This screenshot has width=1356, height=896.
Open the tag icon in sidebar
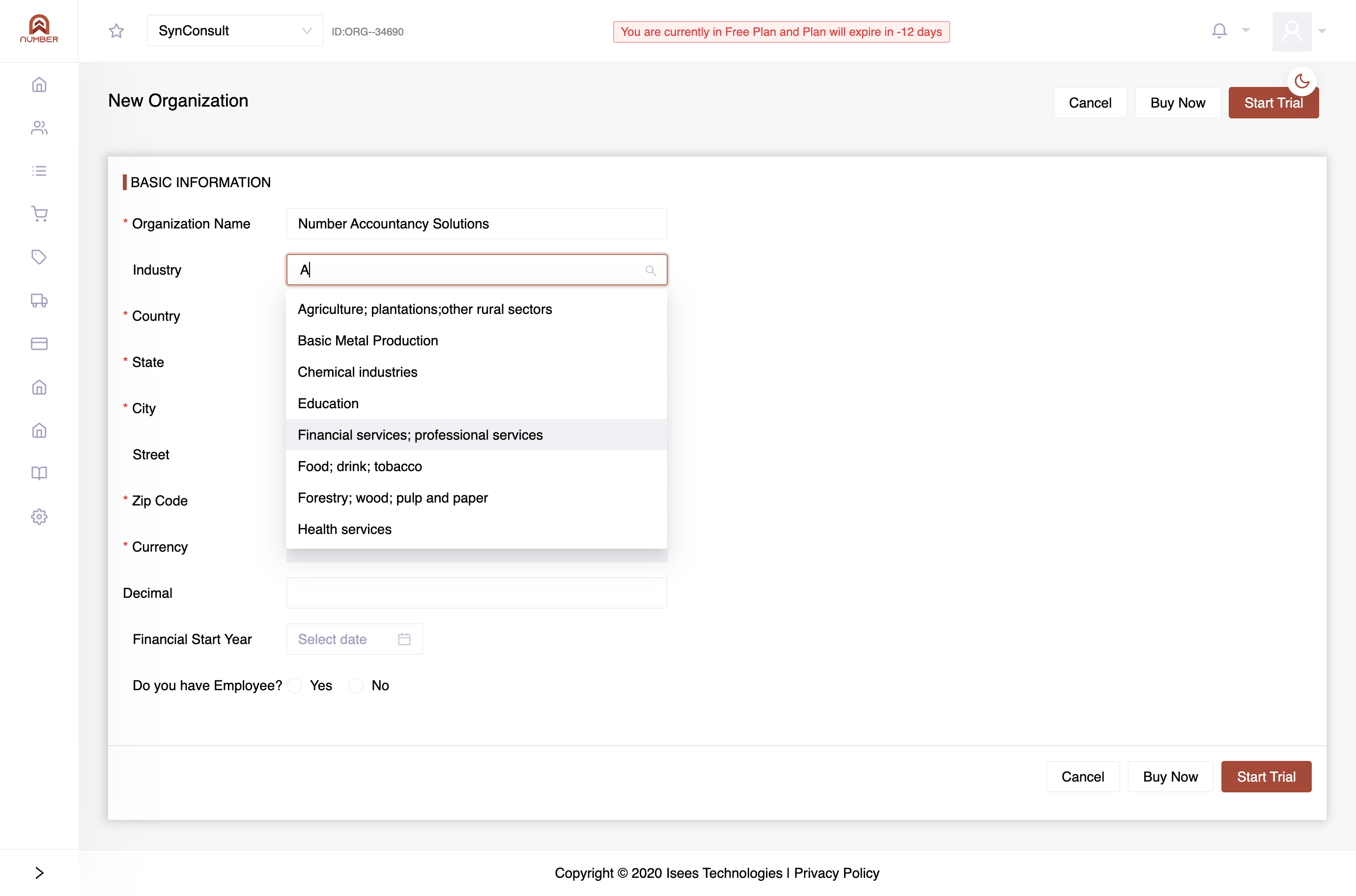(x=39, y=257)
